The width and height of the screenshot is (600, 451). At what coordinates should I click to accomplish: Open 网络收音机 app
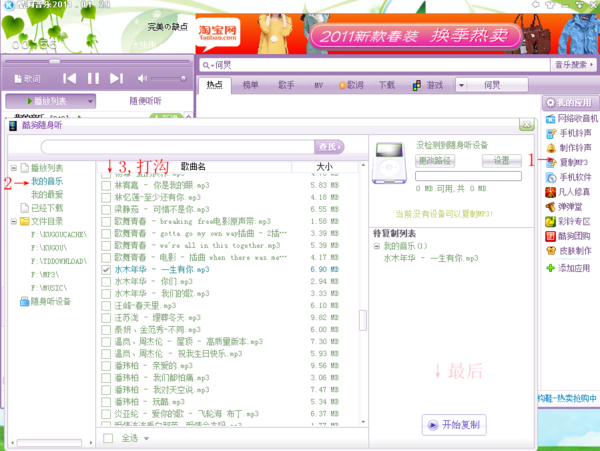(572, 119)
